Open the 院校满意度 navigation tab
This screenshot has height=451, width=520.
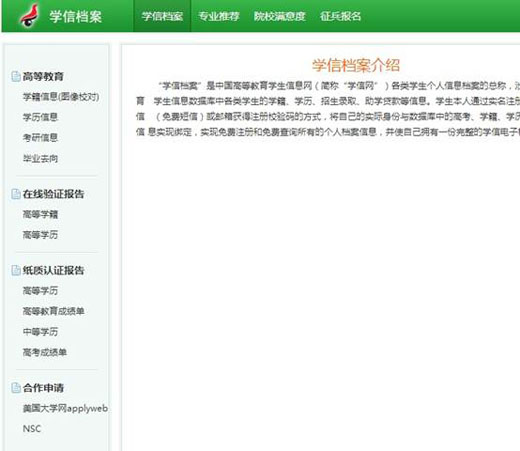click(279, 16)
